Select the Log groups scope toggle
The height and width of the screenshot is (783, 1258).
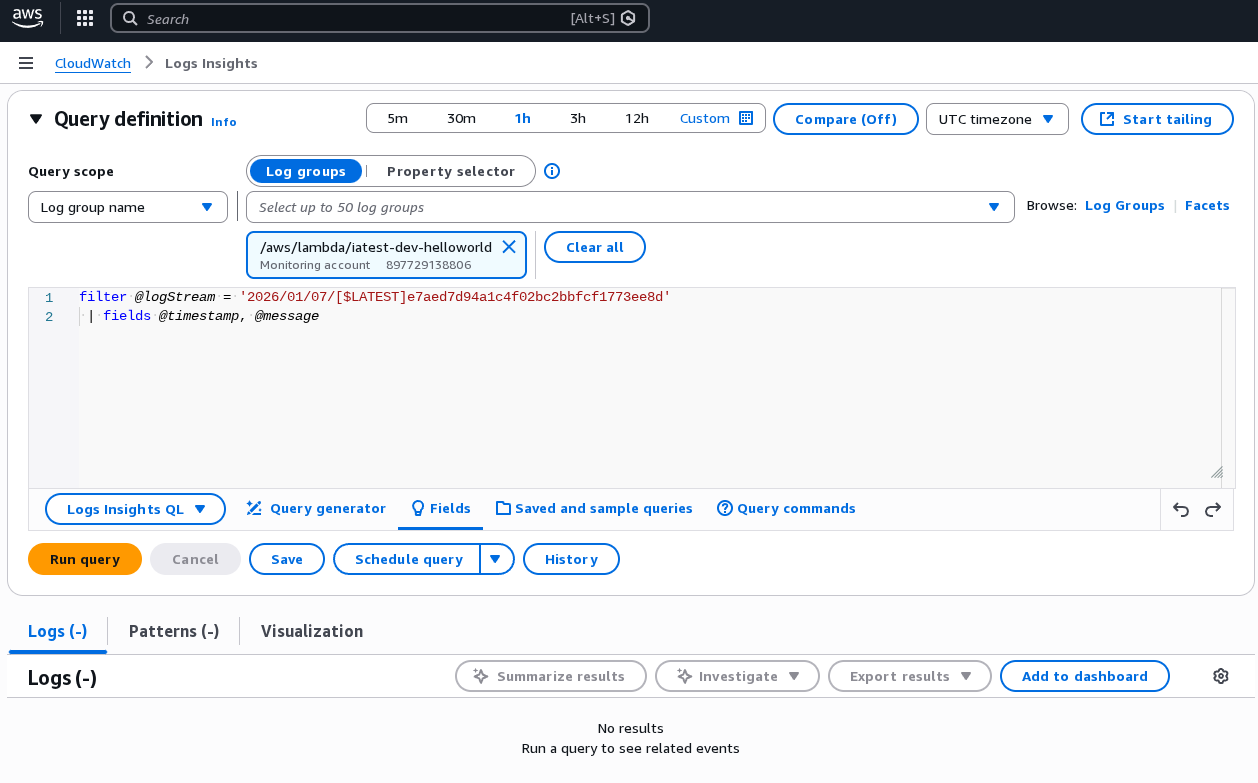(306, 171)
